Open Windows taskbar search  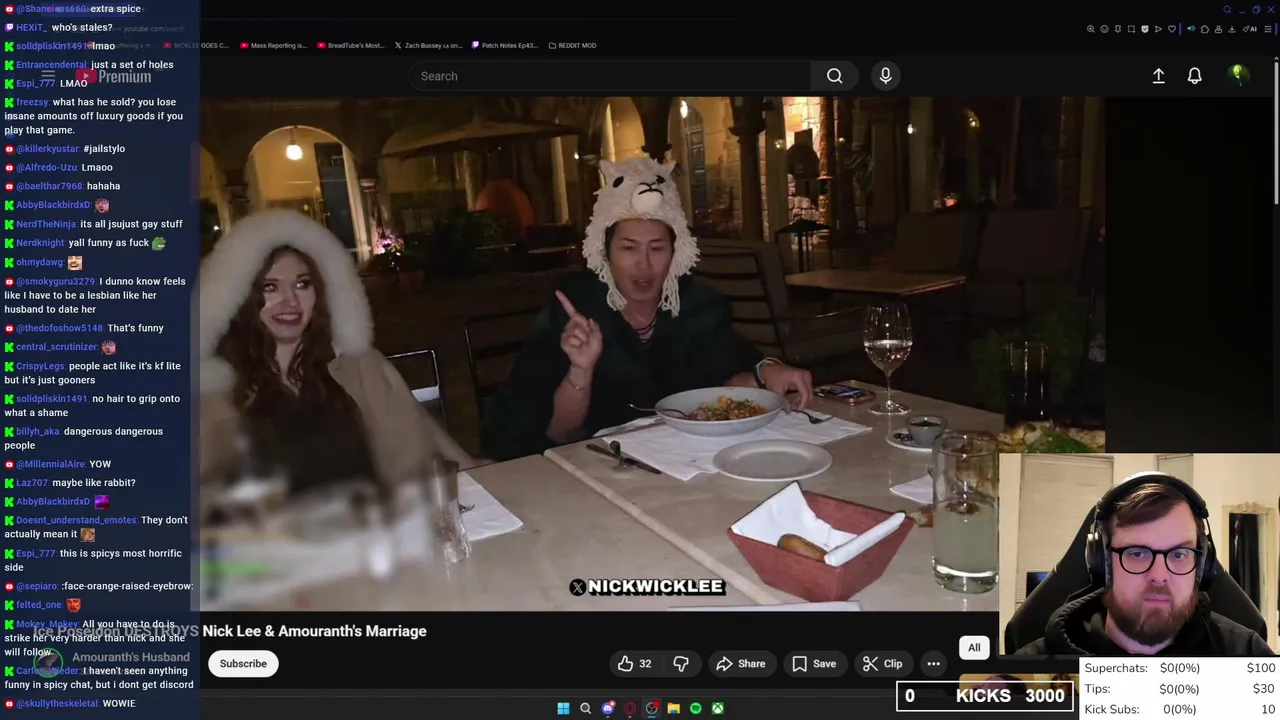585,708
